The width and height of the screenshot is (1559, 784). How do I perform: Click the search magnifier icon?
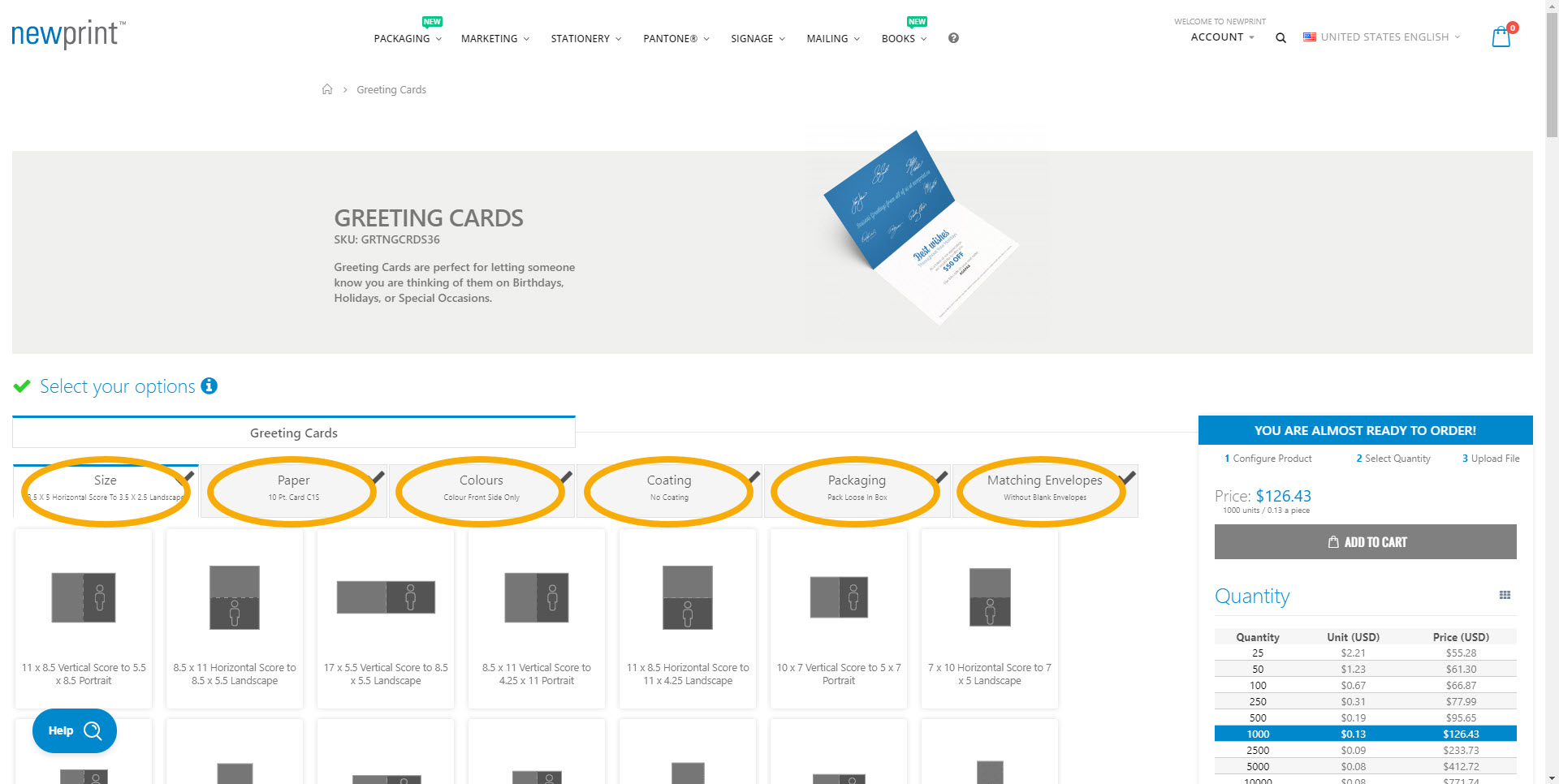[x=1280, y=37]
